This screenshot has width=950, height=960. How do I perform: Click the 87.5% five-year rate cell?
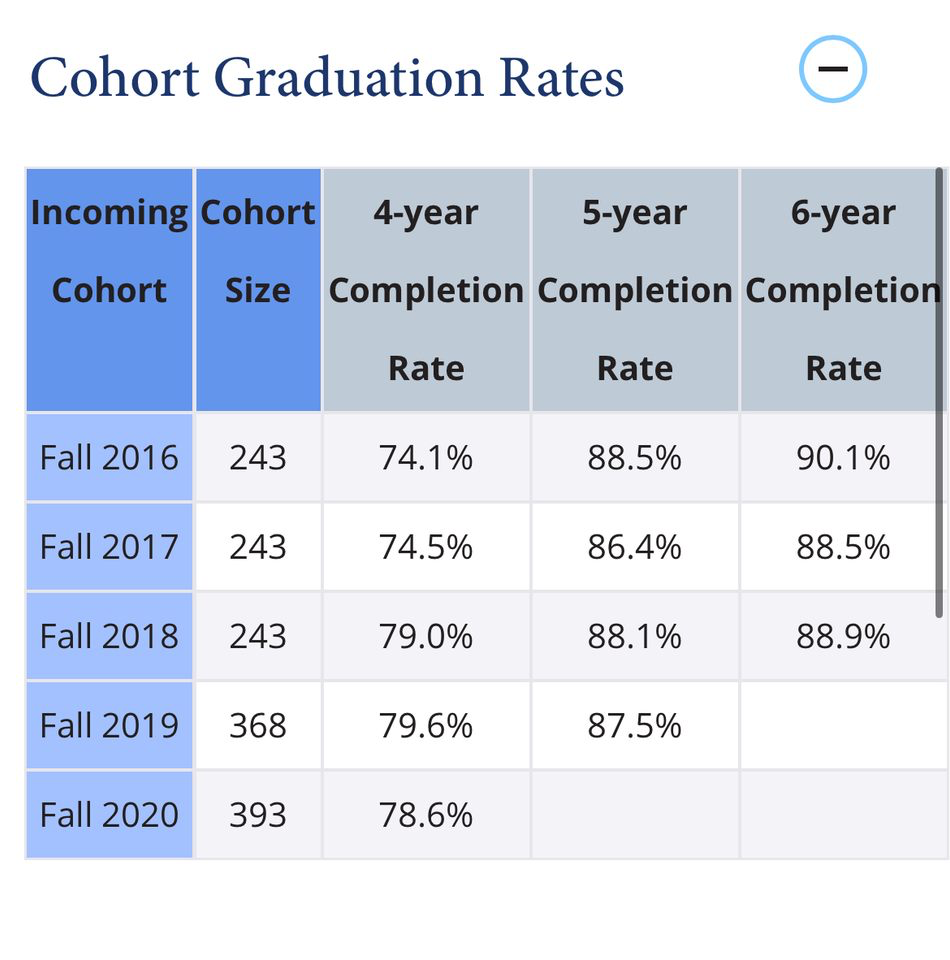pyautogui.click(x=635, y=725)
